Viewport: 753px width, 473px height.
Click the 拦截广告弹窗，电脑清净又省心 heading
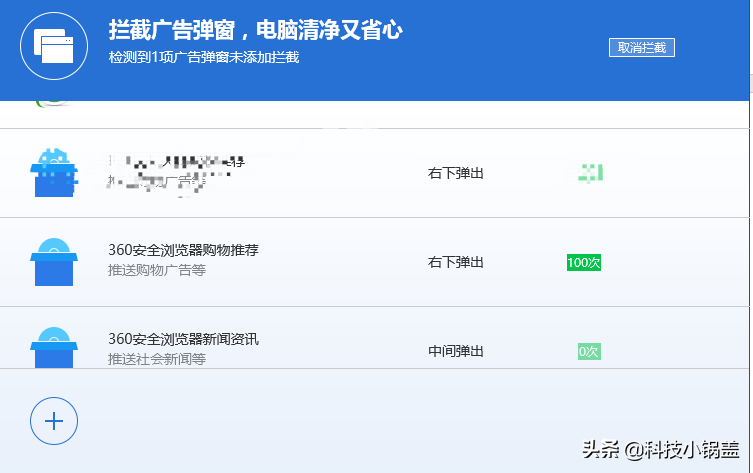tap(255, 30)
